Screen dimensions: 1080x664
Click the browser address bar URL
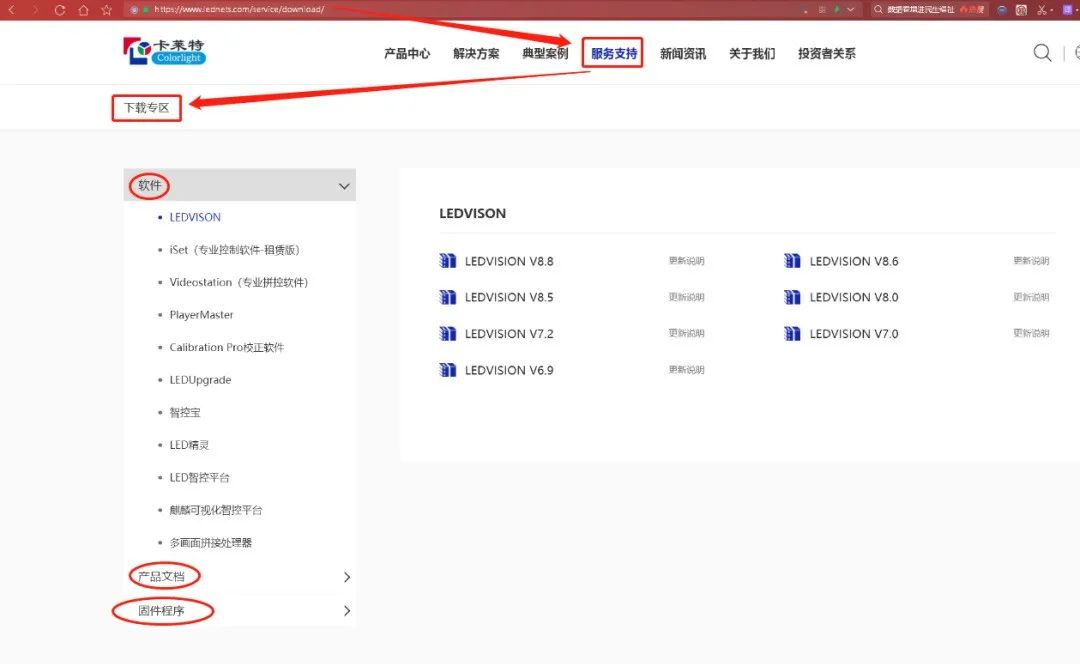[x=240, y=10]
